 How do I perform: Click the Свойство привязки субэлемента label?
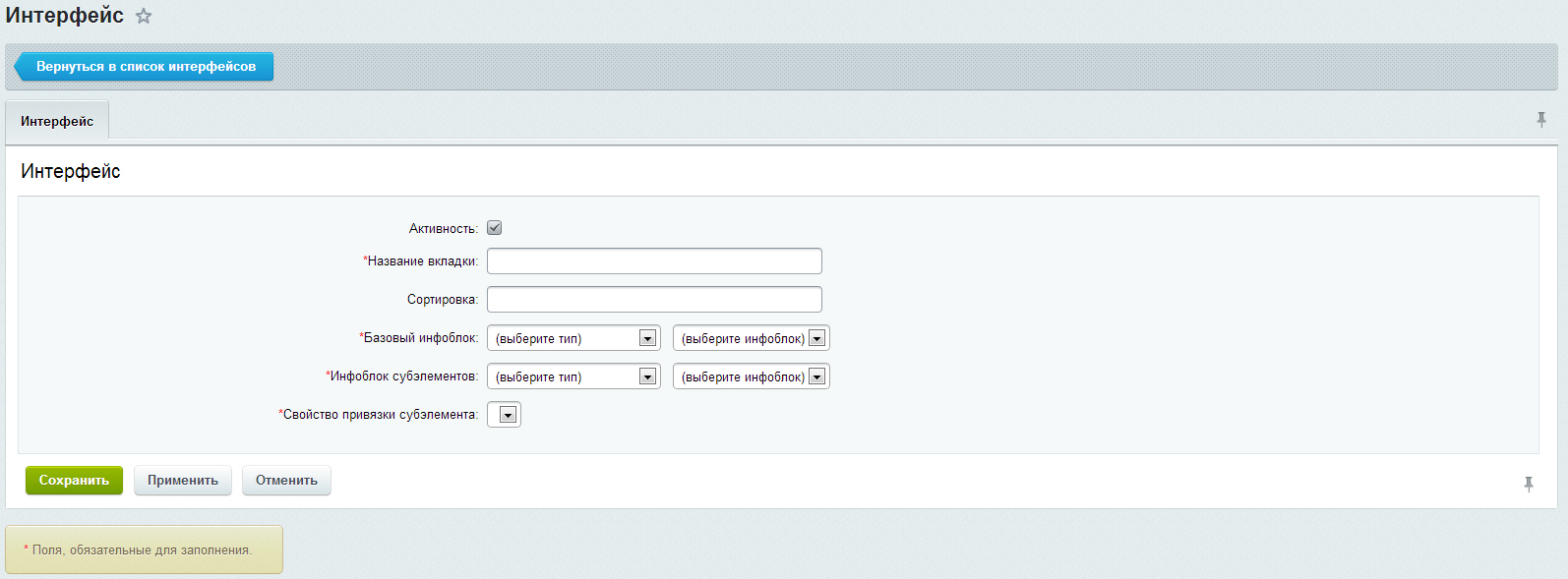coord(379,415)
